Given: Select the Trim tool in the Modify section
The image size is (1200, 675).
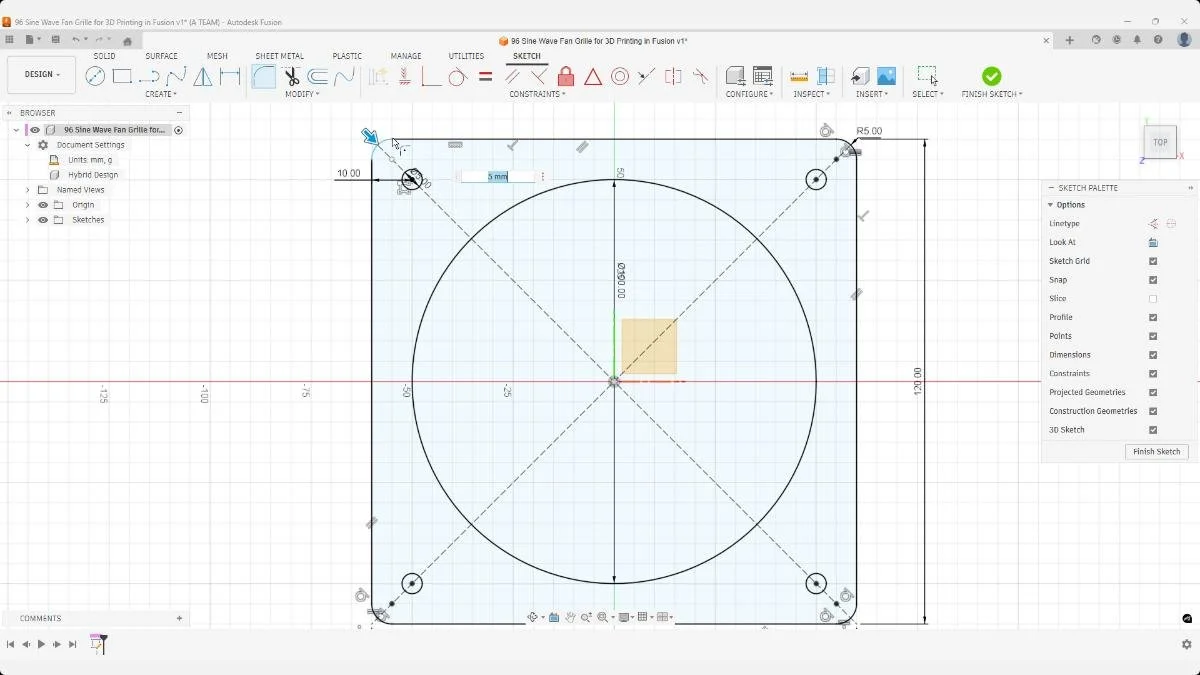Looking at the screenshot, I should tap(290, 76).
